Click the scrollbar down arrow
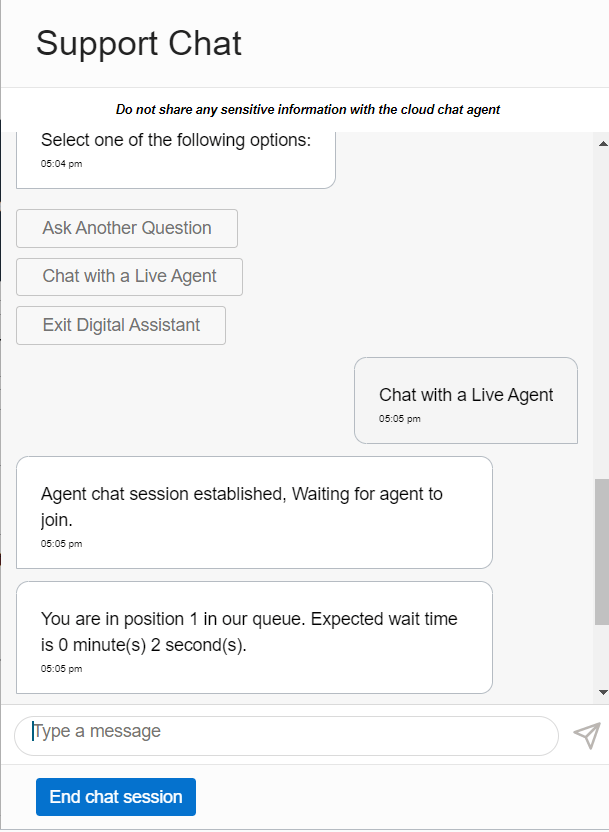 point(602,691)
